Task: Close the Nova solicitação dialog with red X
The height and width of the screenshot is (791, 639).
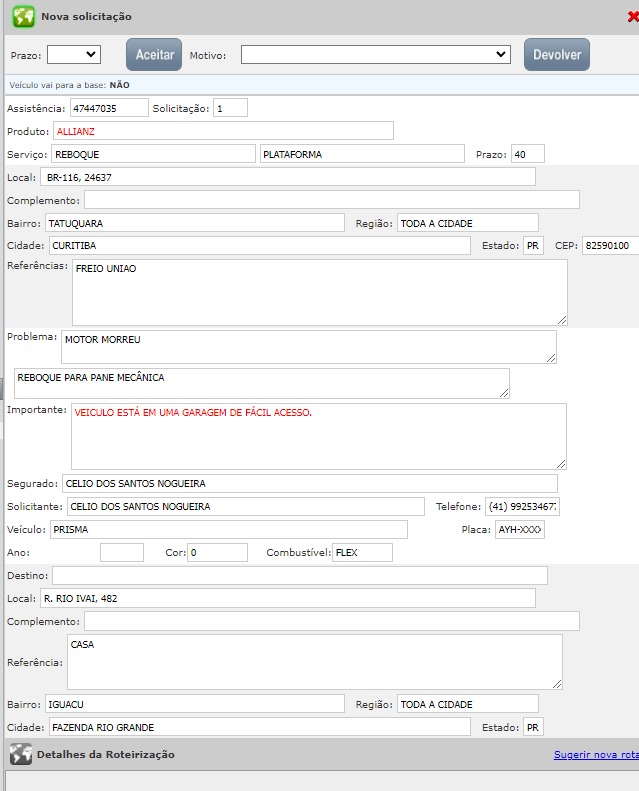Action: click(x=631, y=17)
